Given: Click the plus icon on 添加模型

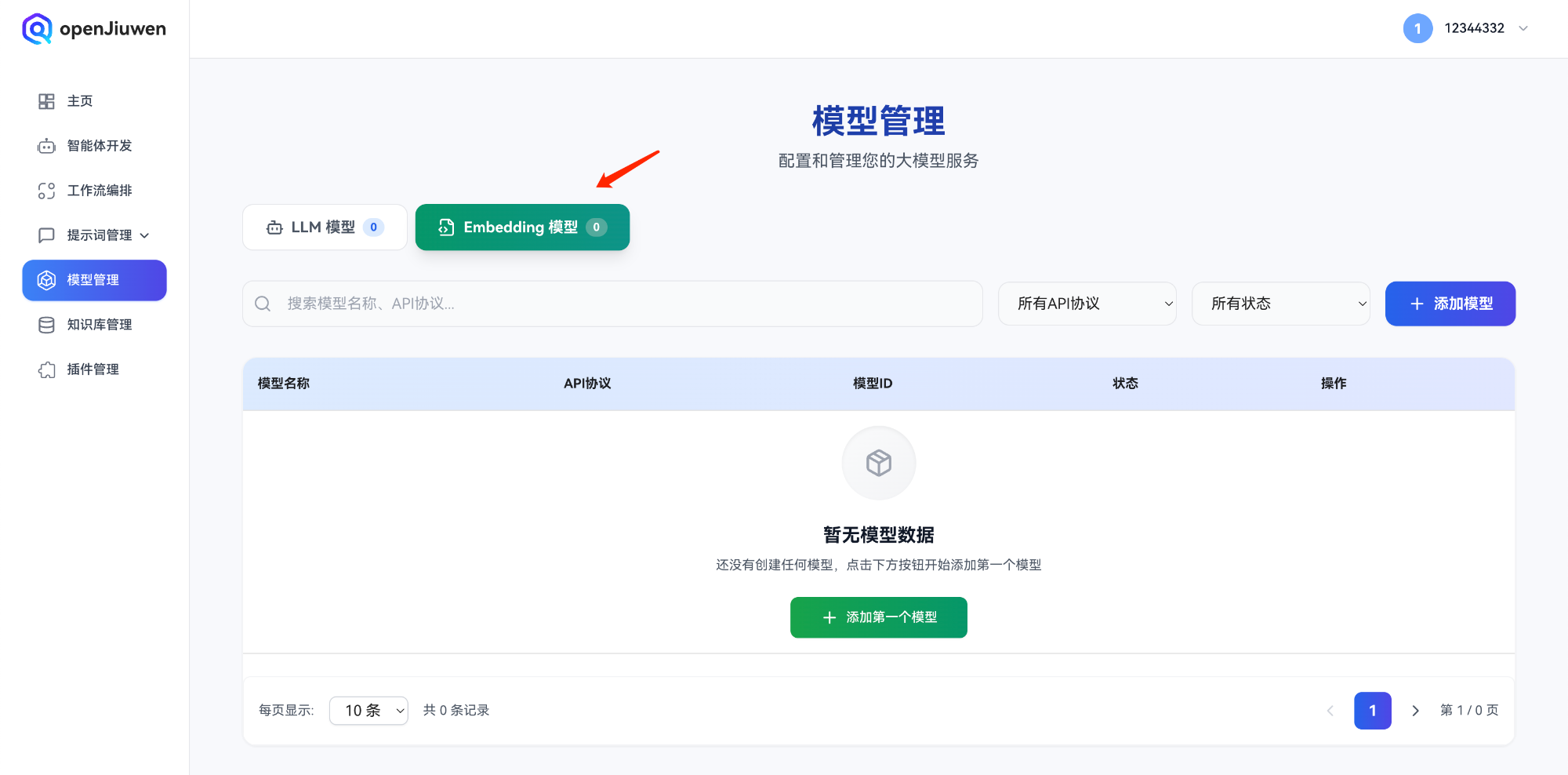Looking at the screenshot, I should 1417,304.
